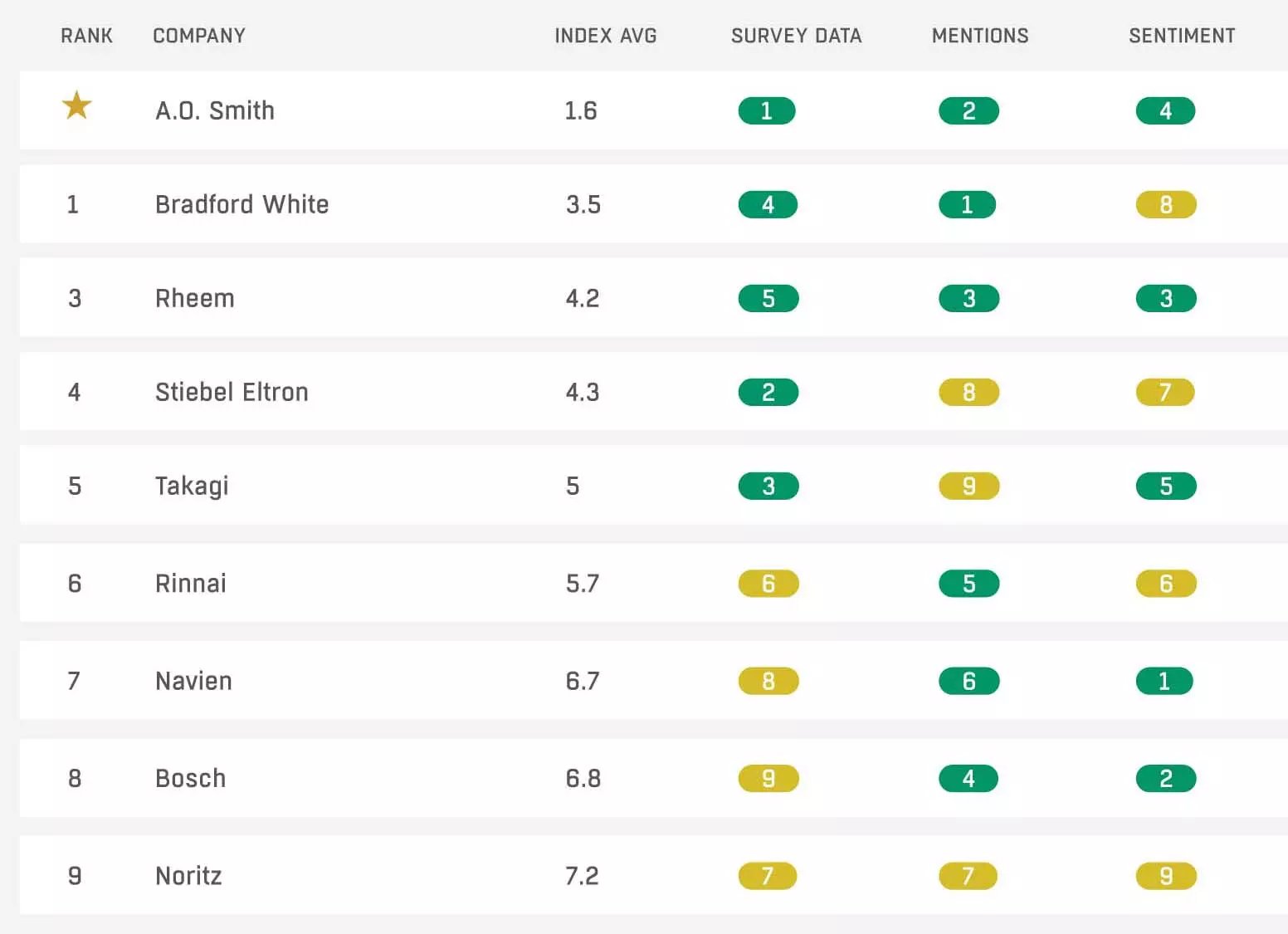This screenshot has width=1288, height=934.
Task: Click the Company column header
Action: tap(199, 36)
